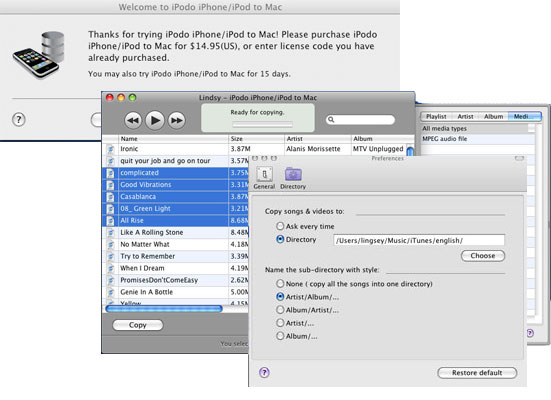Click the horizontal scrollbar under song list
The height and width of the screenshot is (400, 551).
pyautogui.click(x=164, y=309)
